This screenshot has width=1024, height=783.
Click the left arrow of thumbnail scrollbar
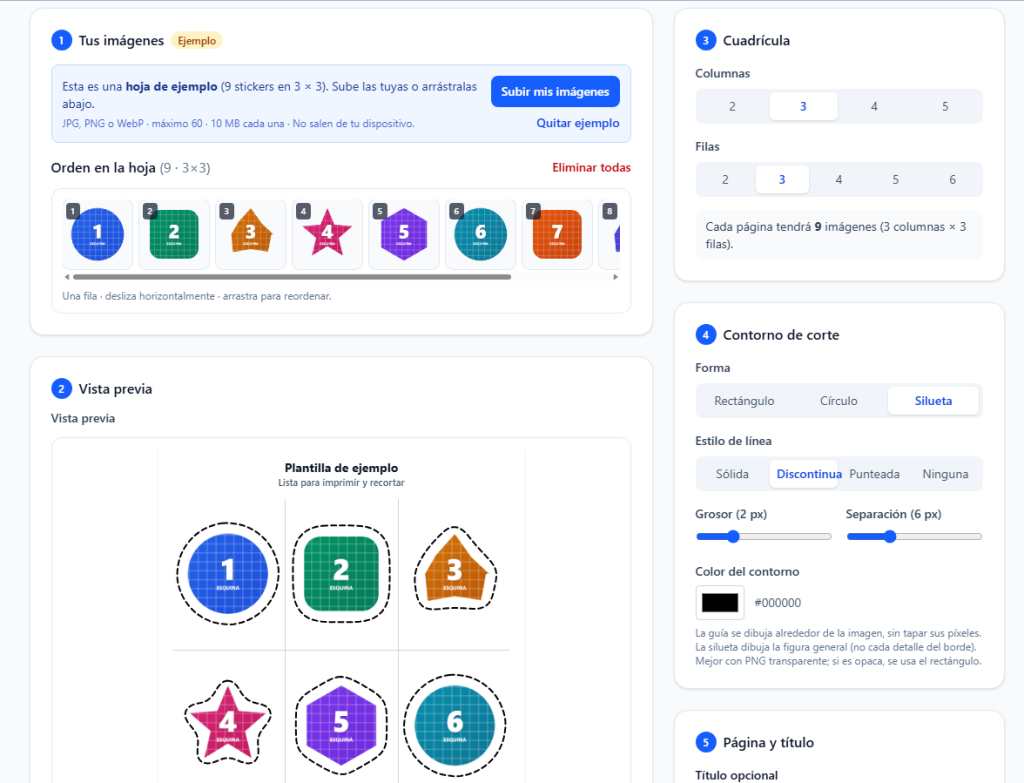click(x=67, y=277)
